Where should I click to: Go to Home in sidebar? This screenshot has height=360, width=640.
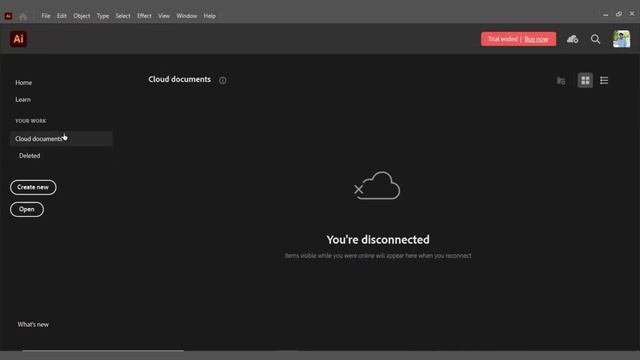tap(24, 82)
